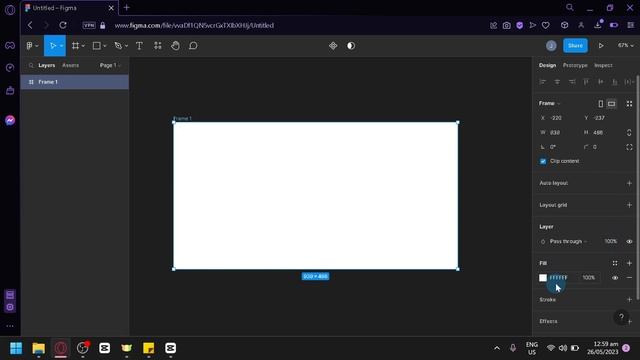Open the Frame preset dropdown
640x360 pixels.
549,103
